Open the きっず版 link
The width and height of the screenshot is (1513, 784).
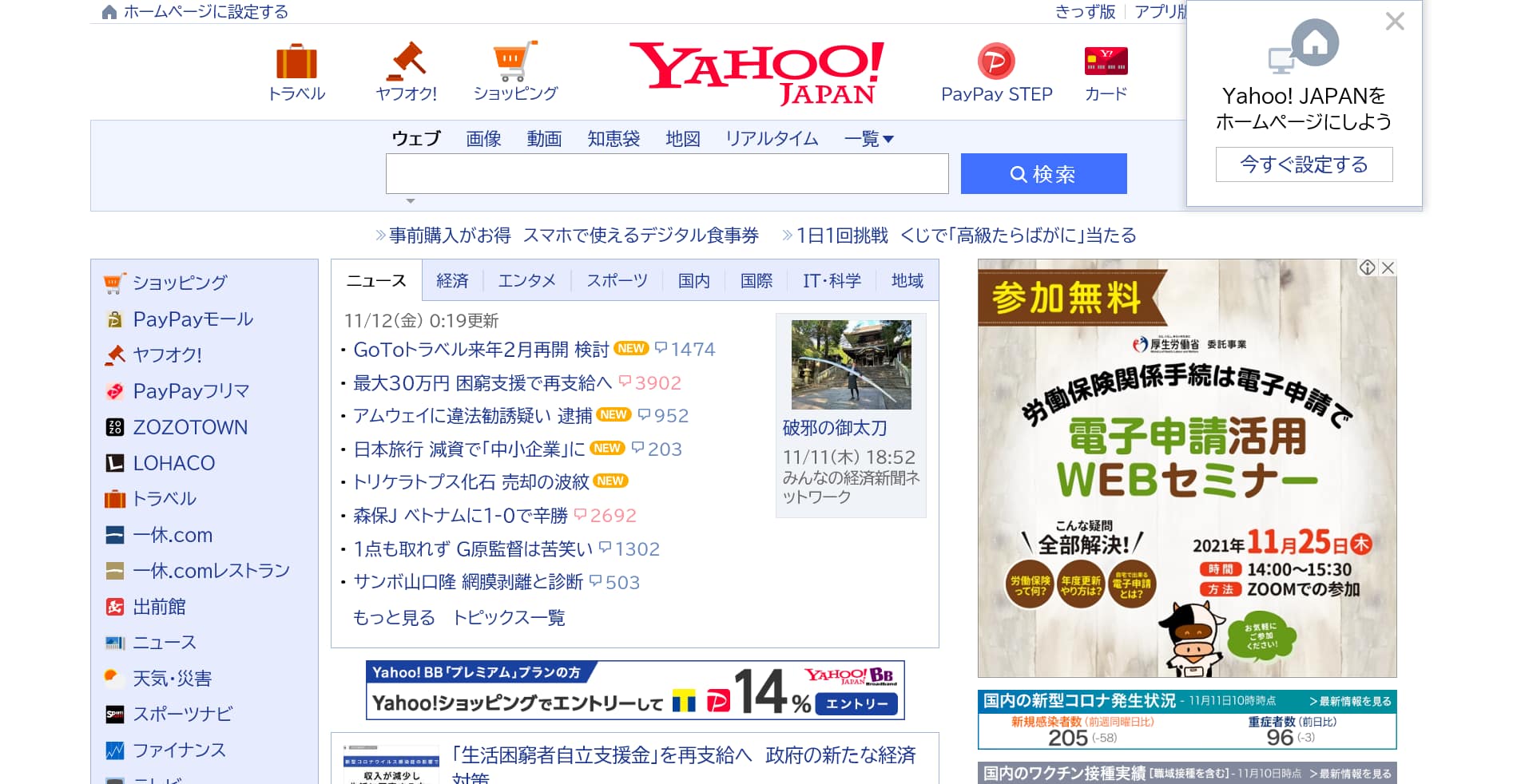pyautogui.click(x=1085, y=12)
